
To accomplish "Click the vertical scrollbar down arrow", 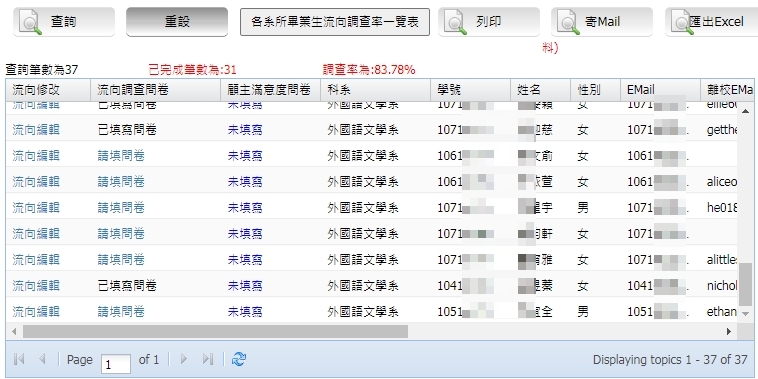I will [x=745, y=314].
